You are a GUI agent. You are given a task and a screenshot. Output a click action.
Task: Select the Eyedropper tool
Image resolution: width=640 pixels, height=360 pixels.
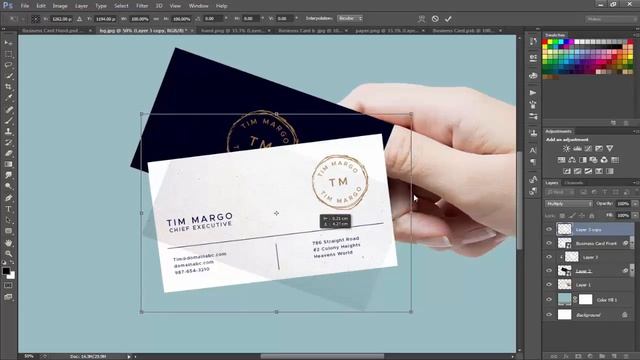(8, 98)
